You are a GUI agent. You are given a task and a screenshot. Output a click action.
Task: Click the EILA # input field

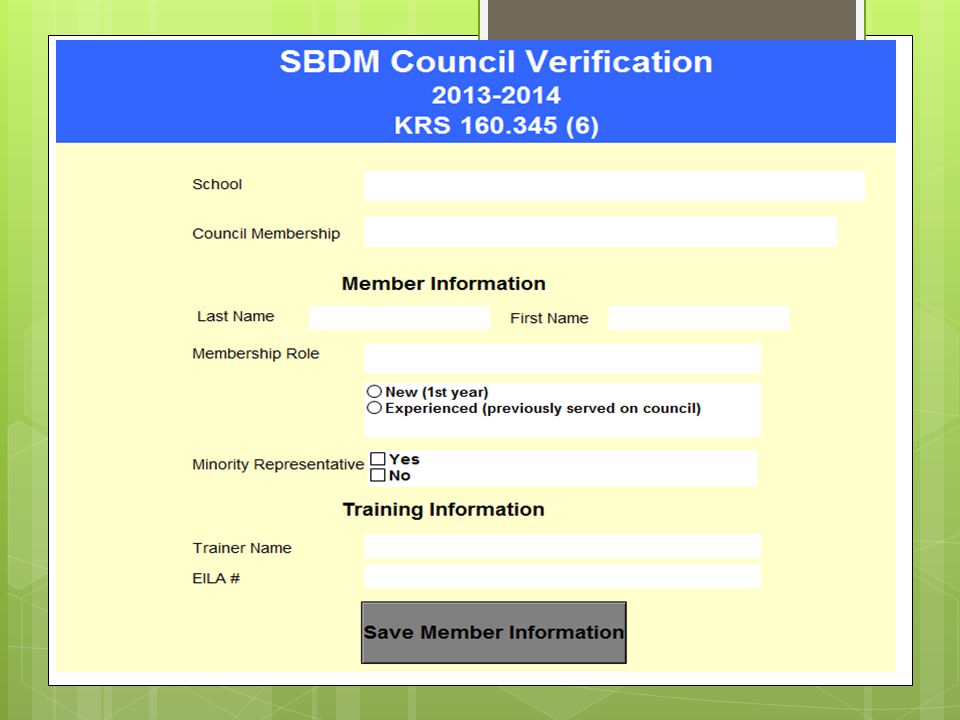(x=562, y=576)
